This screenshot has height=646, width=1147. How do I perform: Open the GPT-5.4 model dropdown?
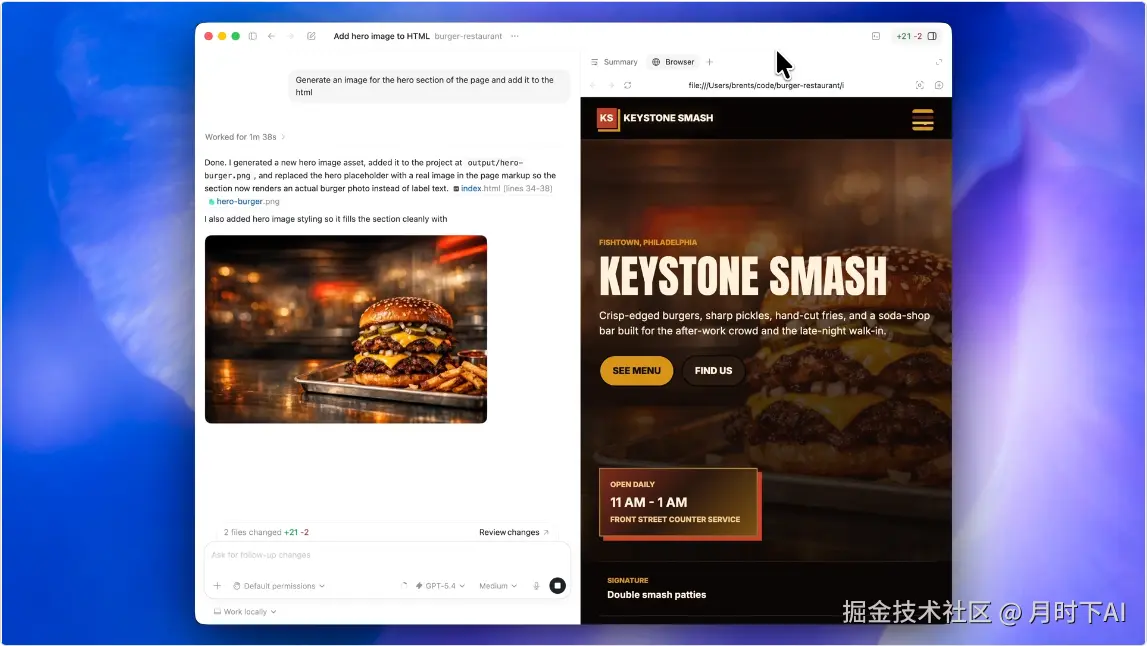click(440, 586)
